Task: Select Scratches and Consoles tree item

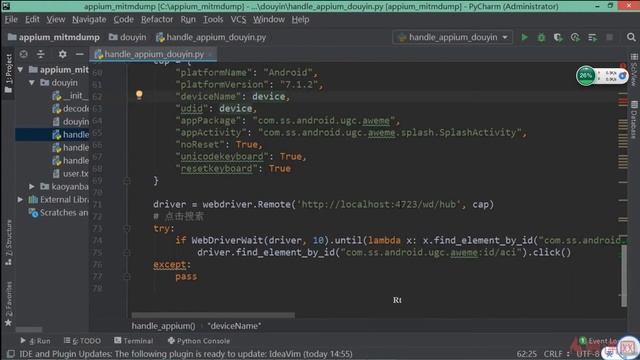Action: [58, 213]
